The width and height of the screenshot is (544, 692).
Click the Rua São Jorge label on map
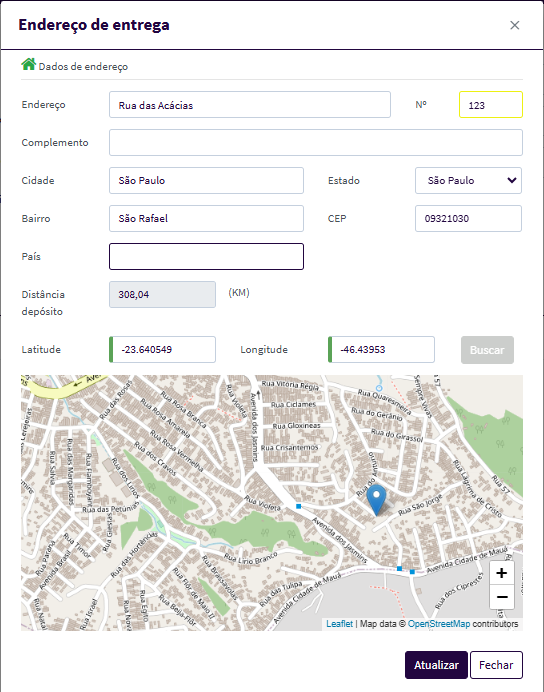(x=420, y=505)
